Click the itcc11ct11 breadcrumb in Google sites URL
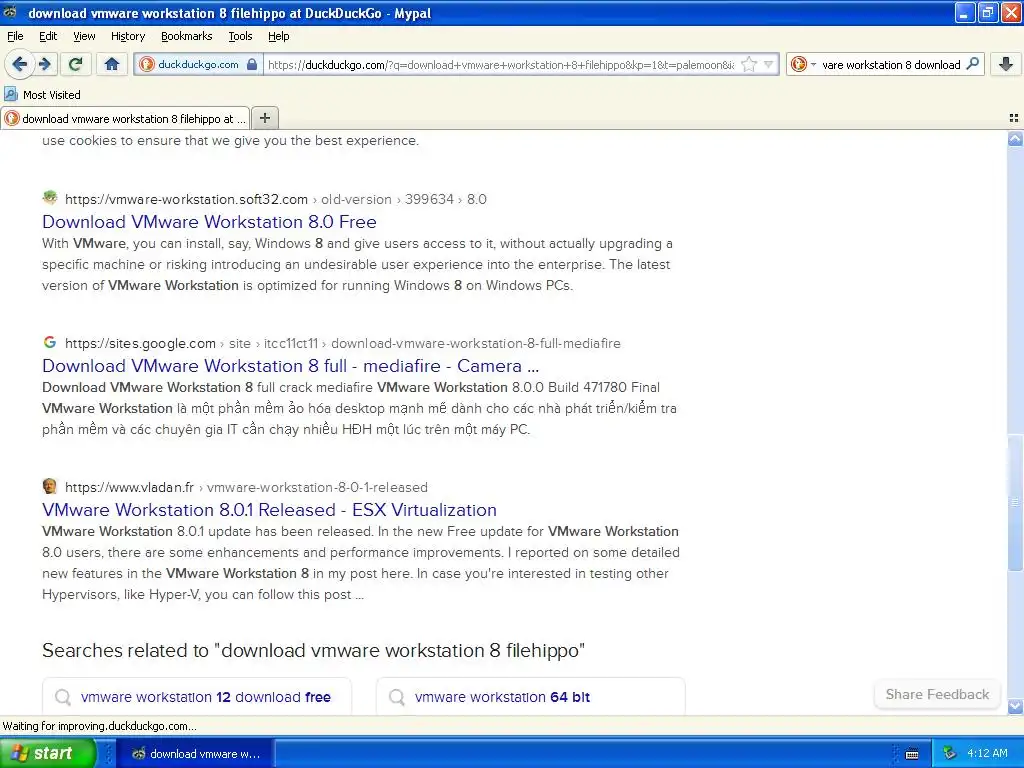 pos(291,343)
